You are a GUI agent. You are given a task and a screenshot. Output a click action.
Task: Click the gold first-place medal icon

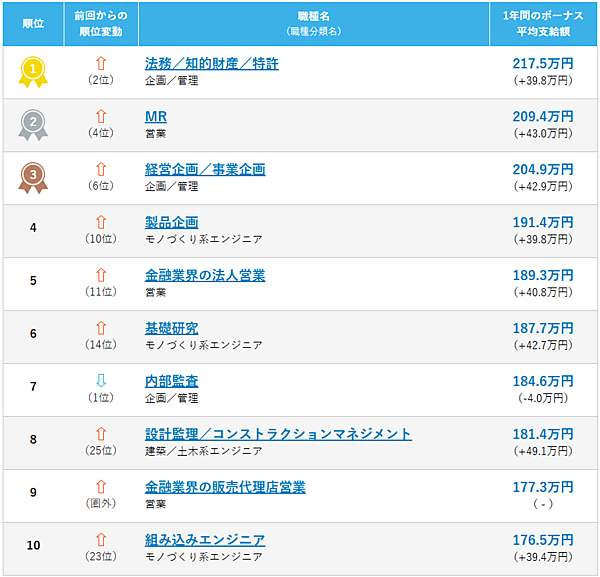pos(33,70)
